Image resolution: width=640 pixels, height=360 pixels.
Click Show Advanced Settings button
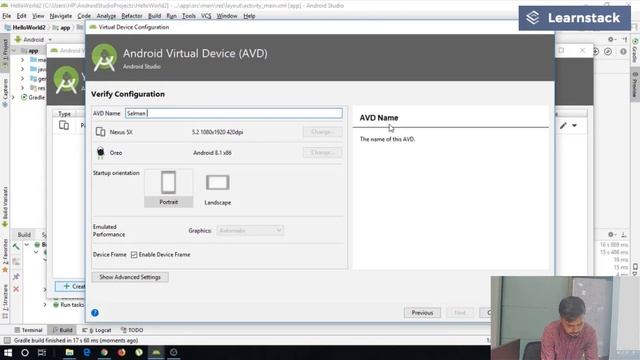130,277
